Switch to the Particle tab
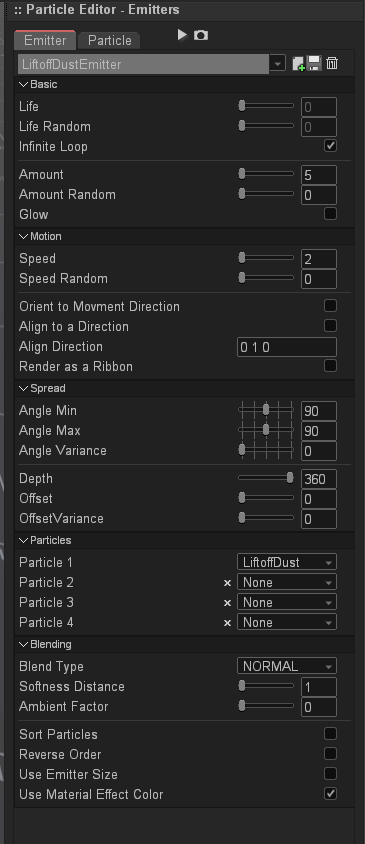 [x=109, y=40]
